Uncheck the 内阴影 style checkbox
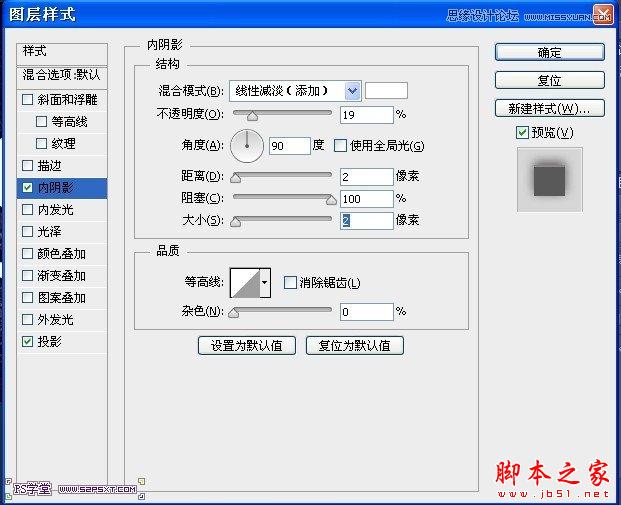The width and height of the screenshot is (621, 505). click(x=27, y=187)
